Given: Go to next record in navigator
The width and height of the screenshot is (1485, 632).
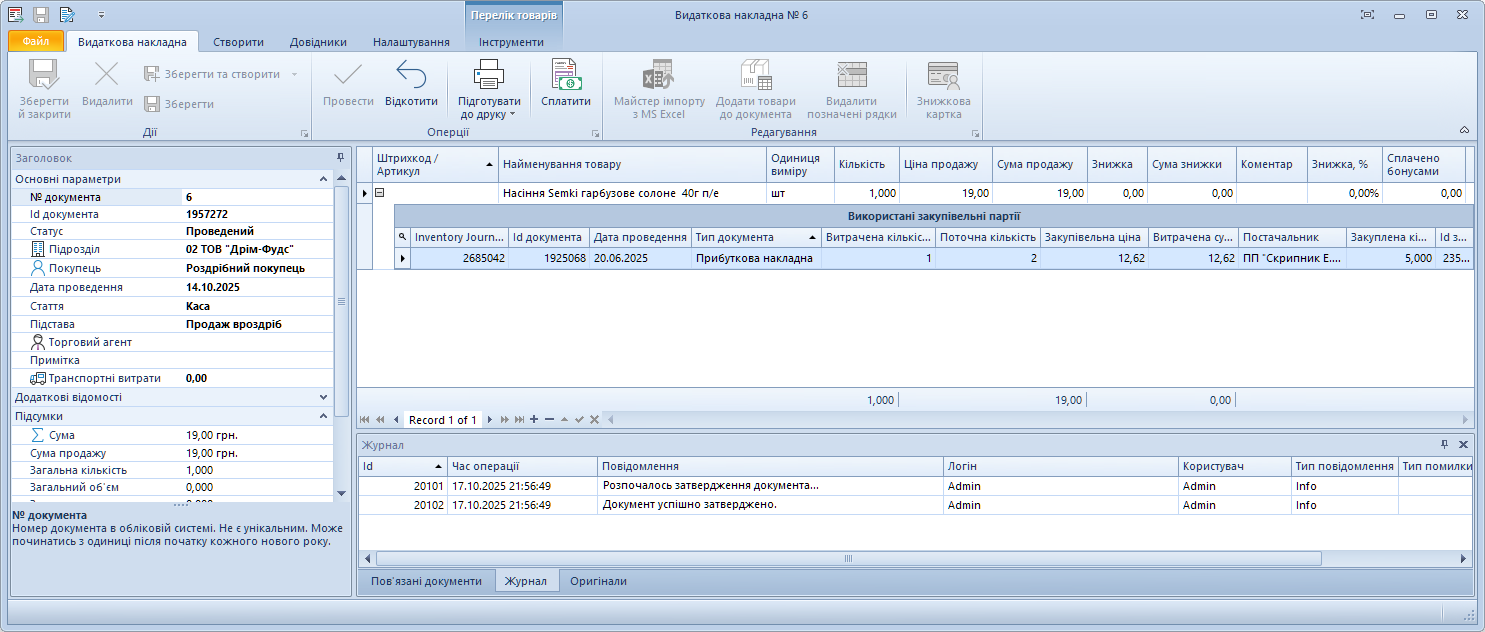Looking at the screenshot, I should pyautogui.click(x=490, y=420).
